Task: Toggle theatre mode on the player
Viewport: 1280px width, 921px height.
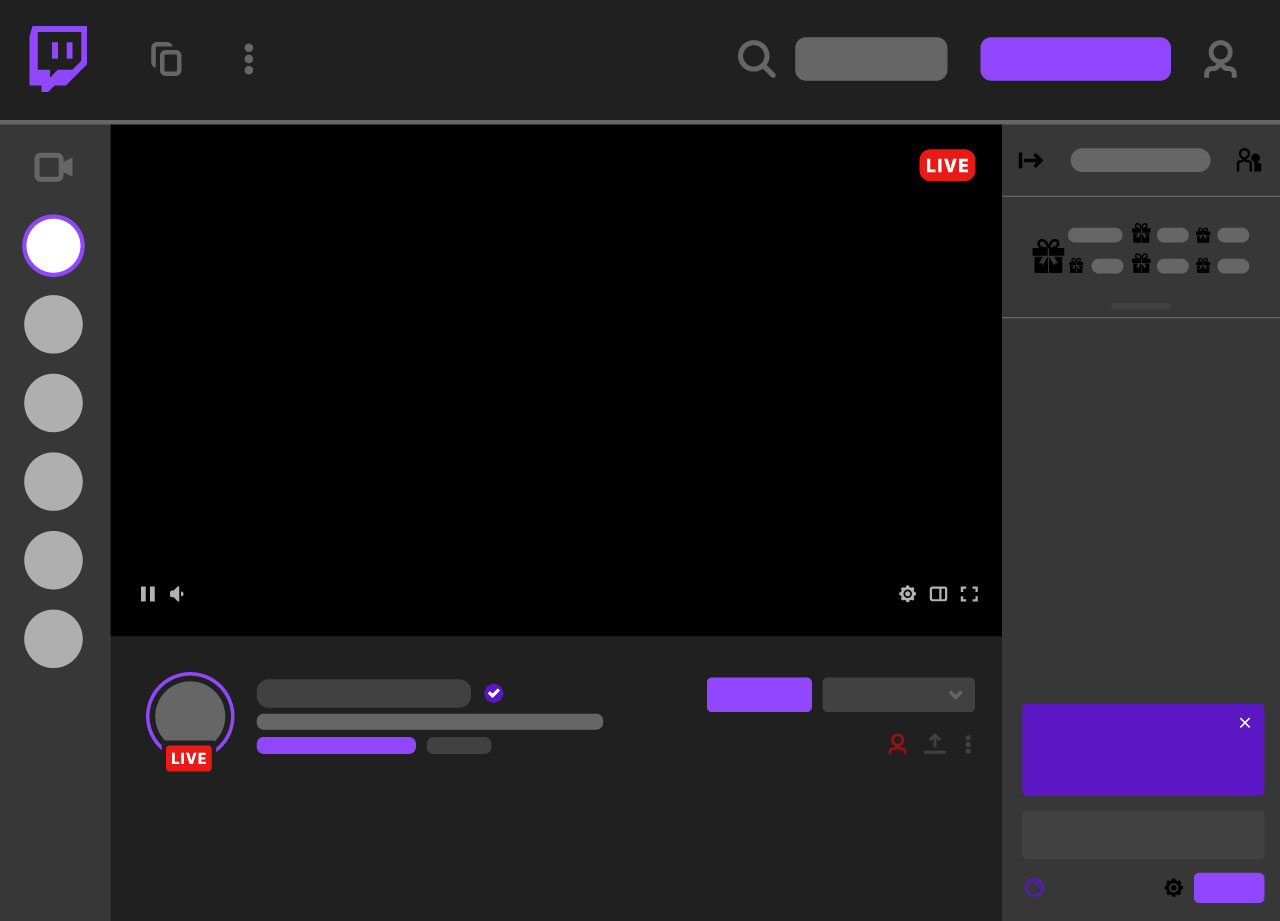Action: [x=938, y=594]
